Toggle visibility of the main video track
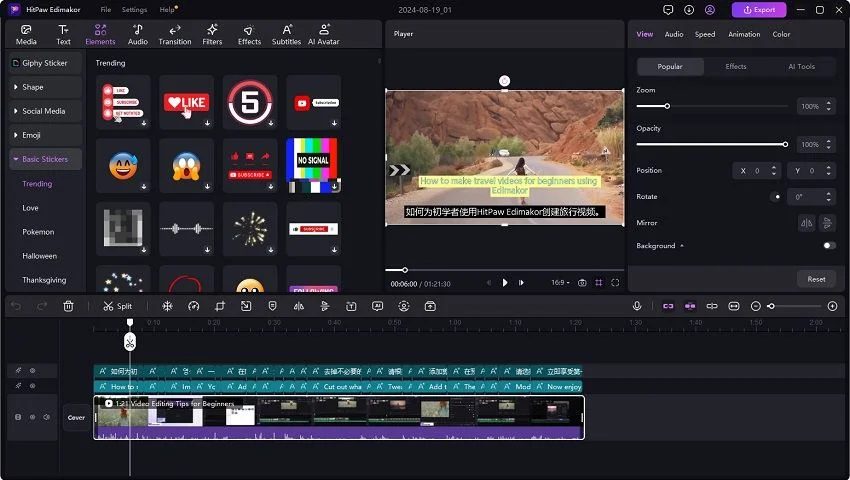Image resolution: width=850 pixels, height=480 pixels. click(x=33, y=417)
